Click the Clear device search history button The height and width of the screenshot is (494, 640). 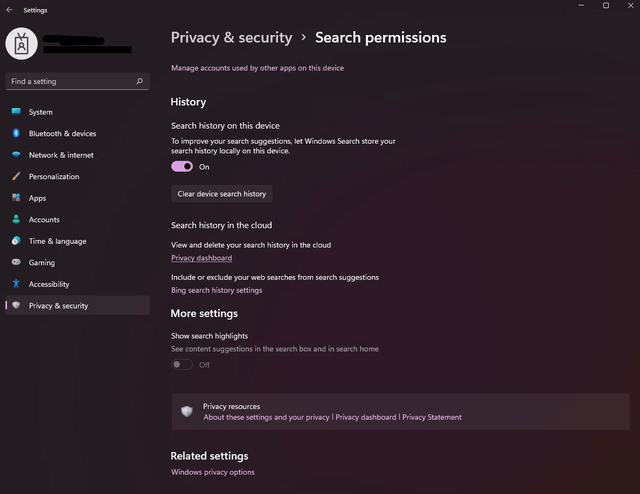click(222, 194)
